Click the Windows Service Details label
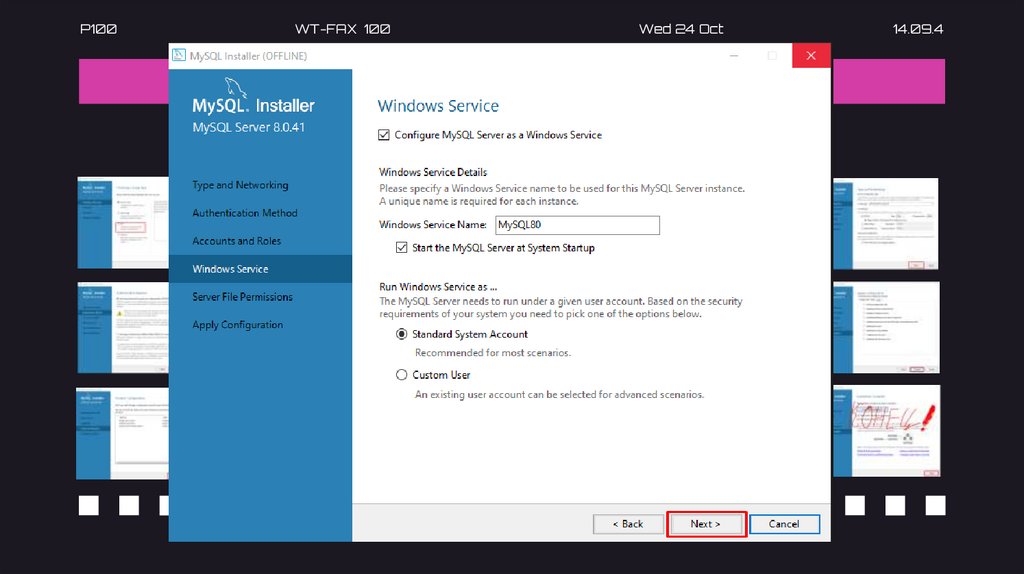This screenshot has height=574, width=1024. (433, 172)
